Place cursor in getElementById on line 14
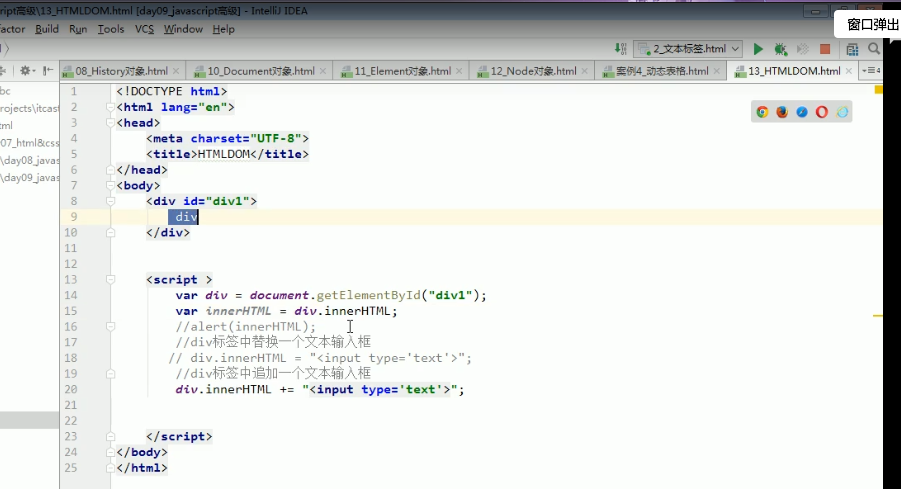This screenshot has width=901, height=489. click(368, 295)
